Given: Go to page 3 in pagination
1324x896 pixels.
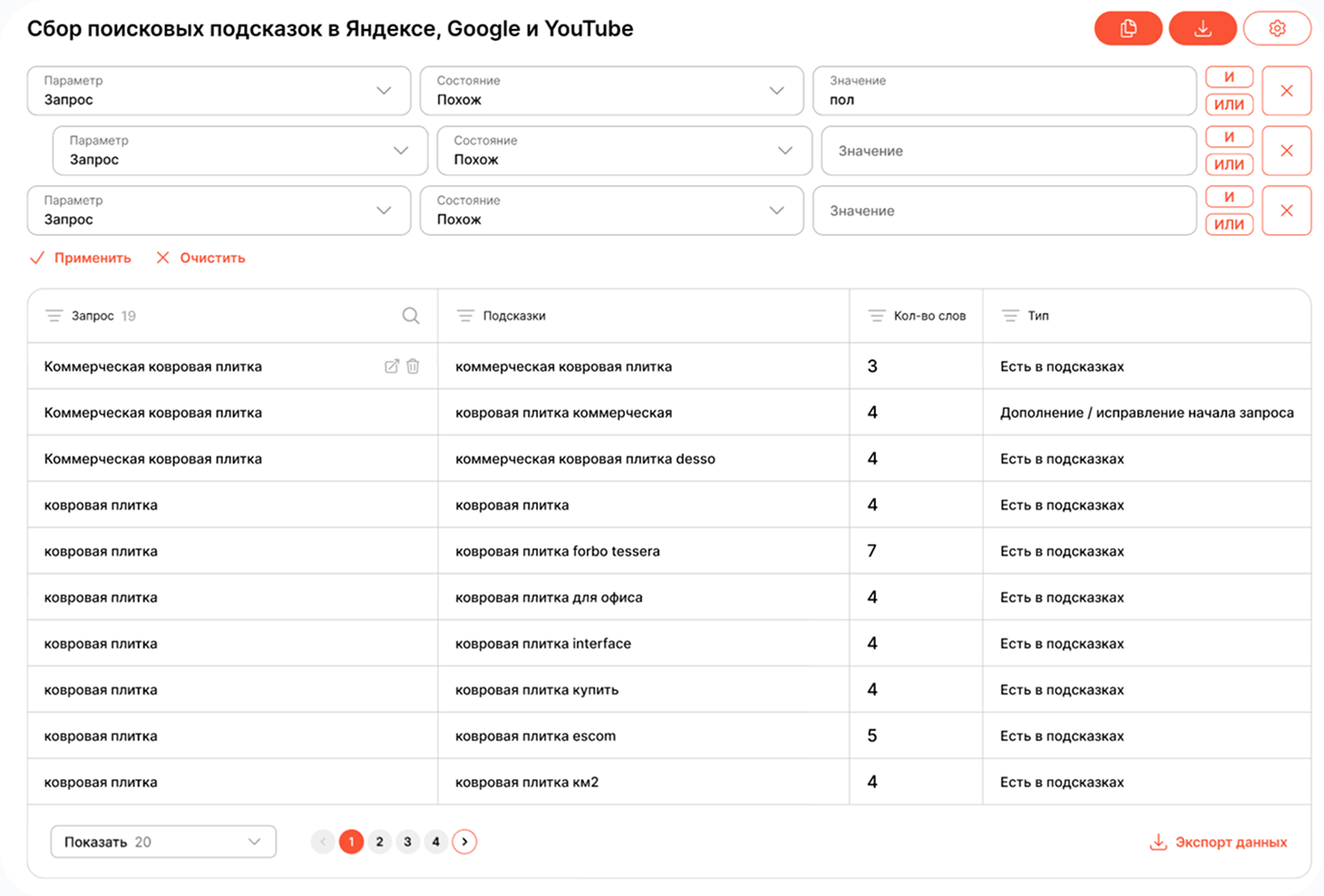Looking at the screenshot, I should click(x=407, y=842).
